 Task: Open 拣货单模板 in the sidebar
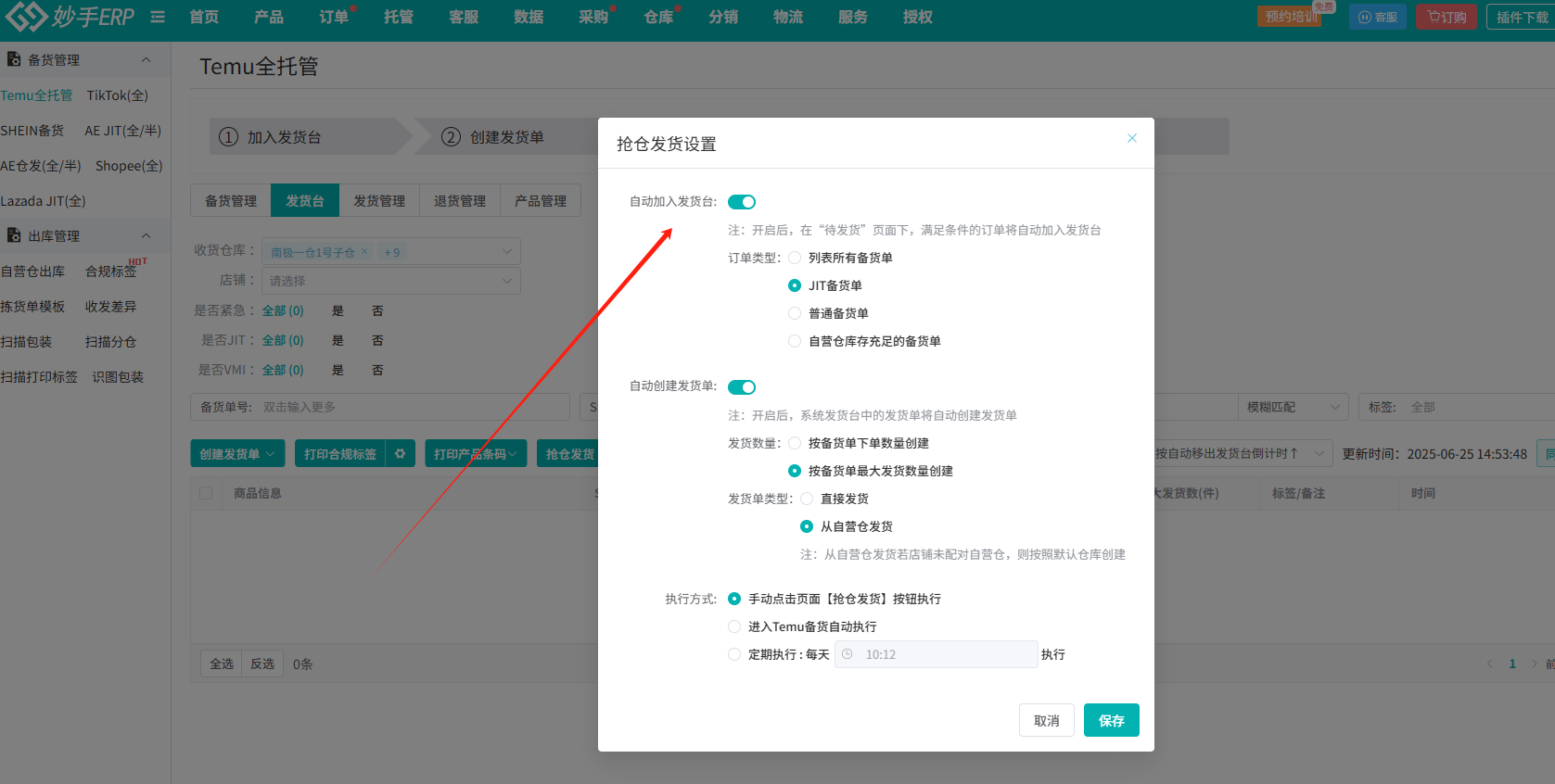(32, 307)
